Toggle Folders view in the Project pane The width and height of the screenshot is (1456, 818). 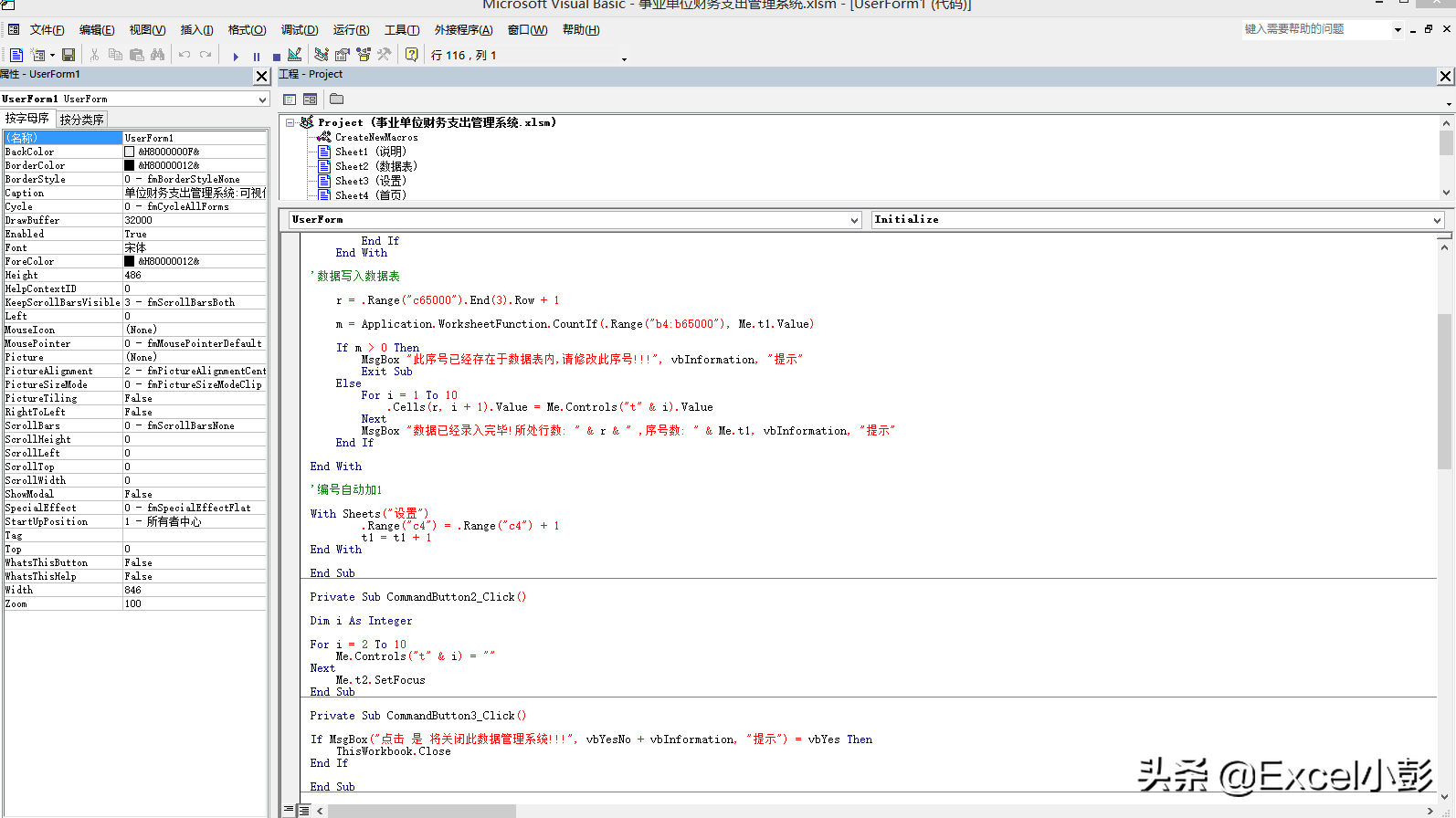336,99
